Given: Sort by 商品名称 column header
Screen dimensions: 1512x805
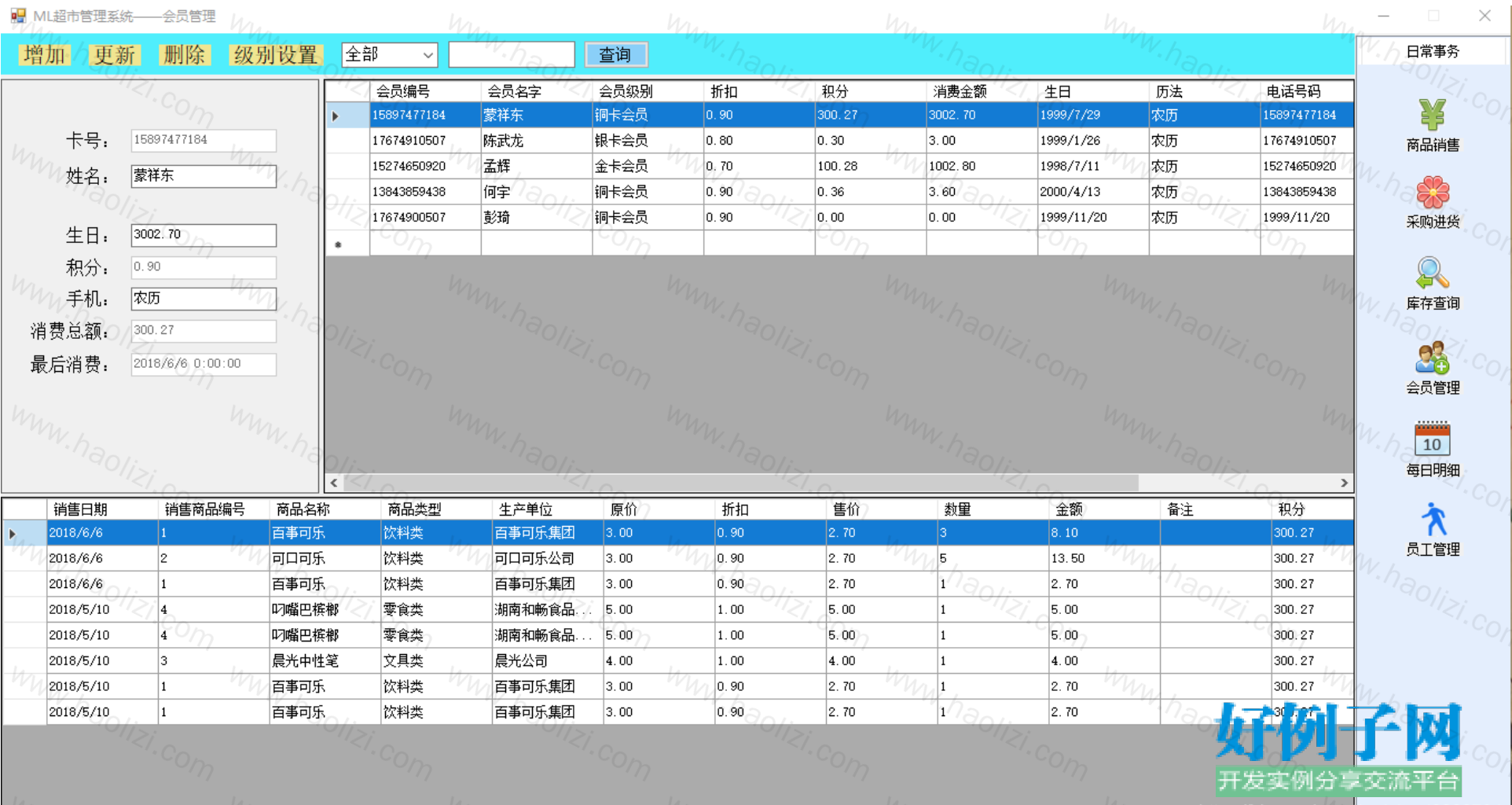Looking at the screenshot, I should click(325, 509).
